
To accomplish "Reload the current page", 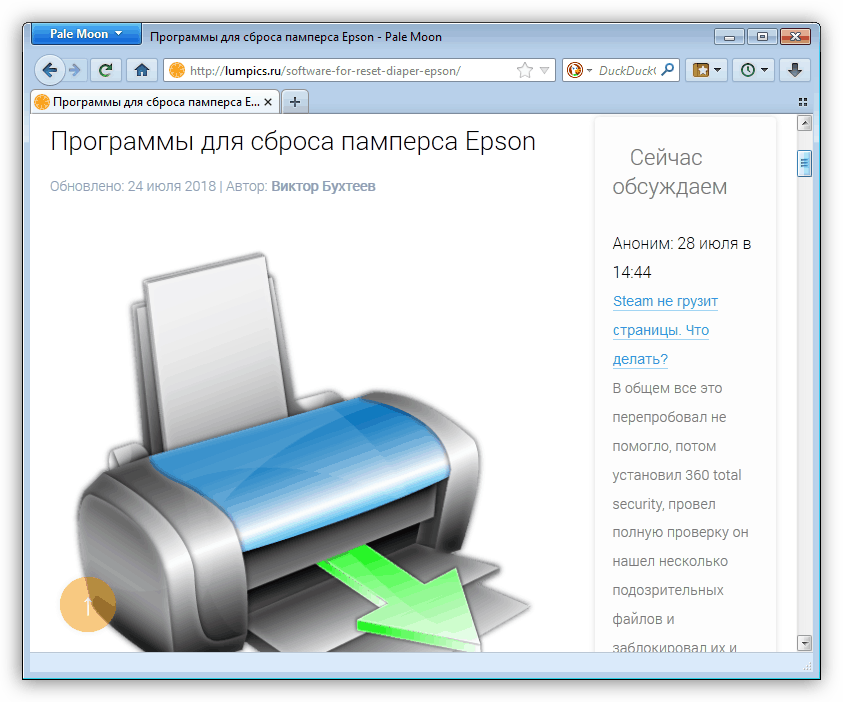I will [x=105, y=70].
